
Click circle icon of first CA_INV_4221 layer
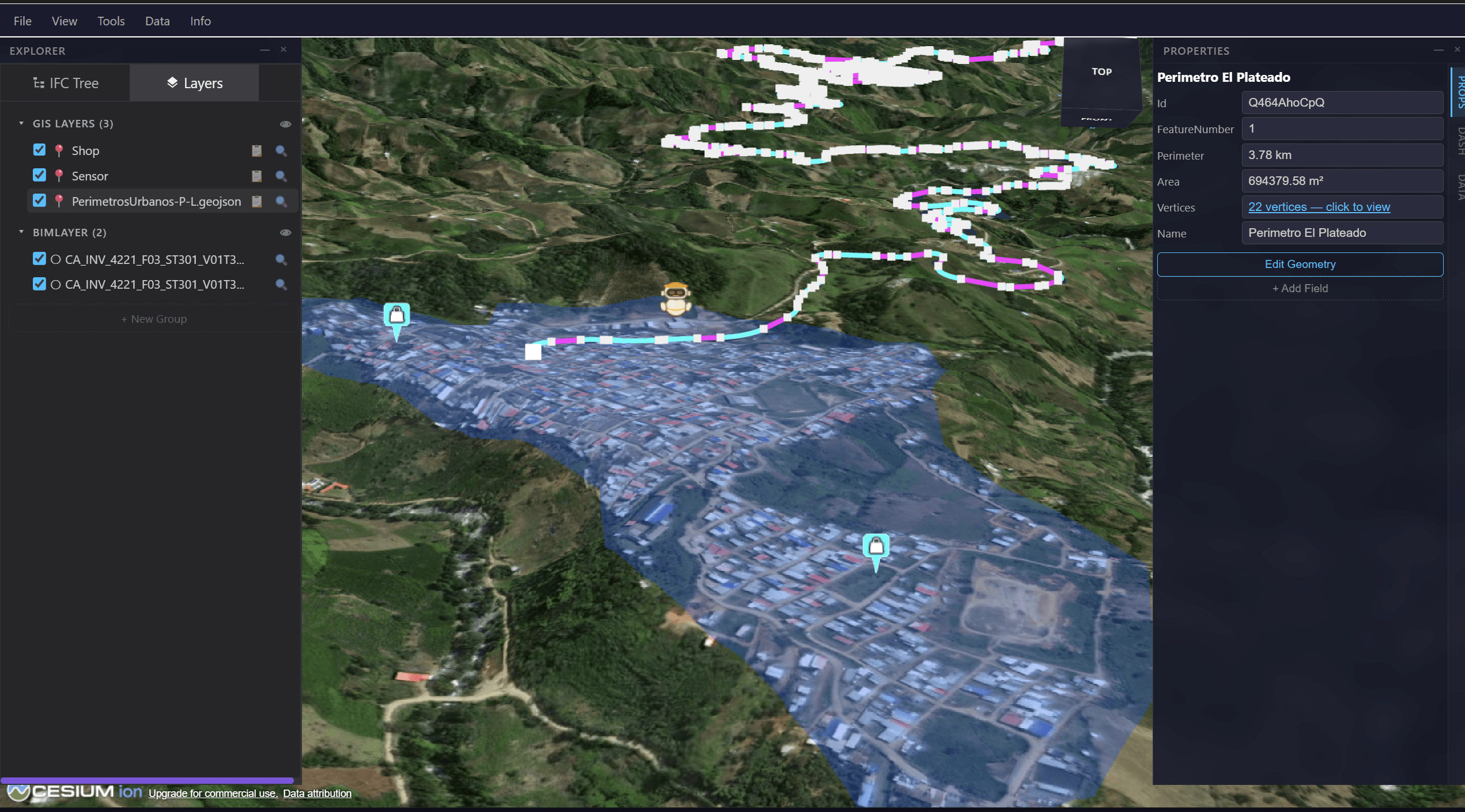click(x=56, y=259)
